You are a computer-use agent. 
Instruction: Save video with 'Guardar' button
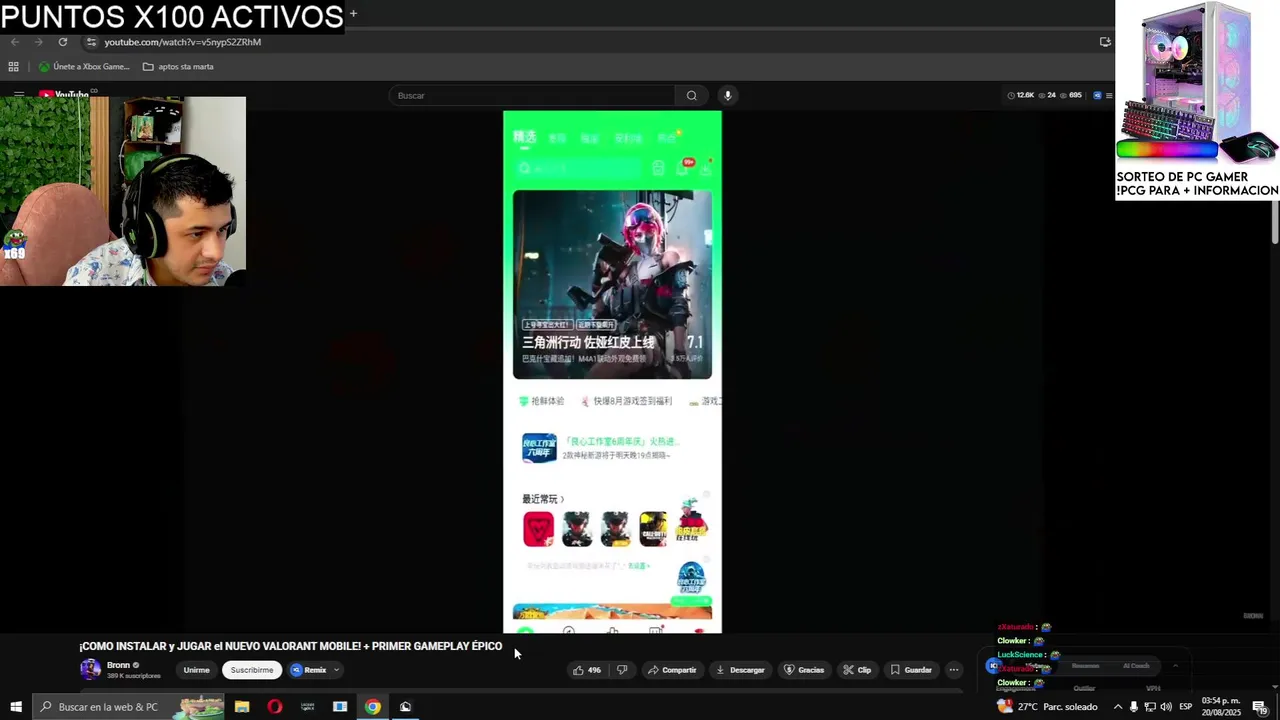(x=911, y=670)
